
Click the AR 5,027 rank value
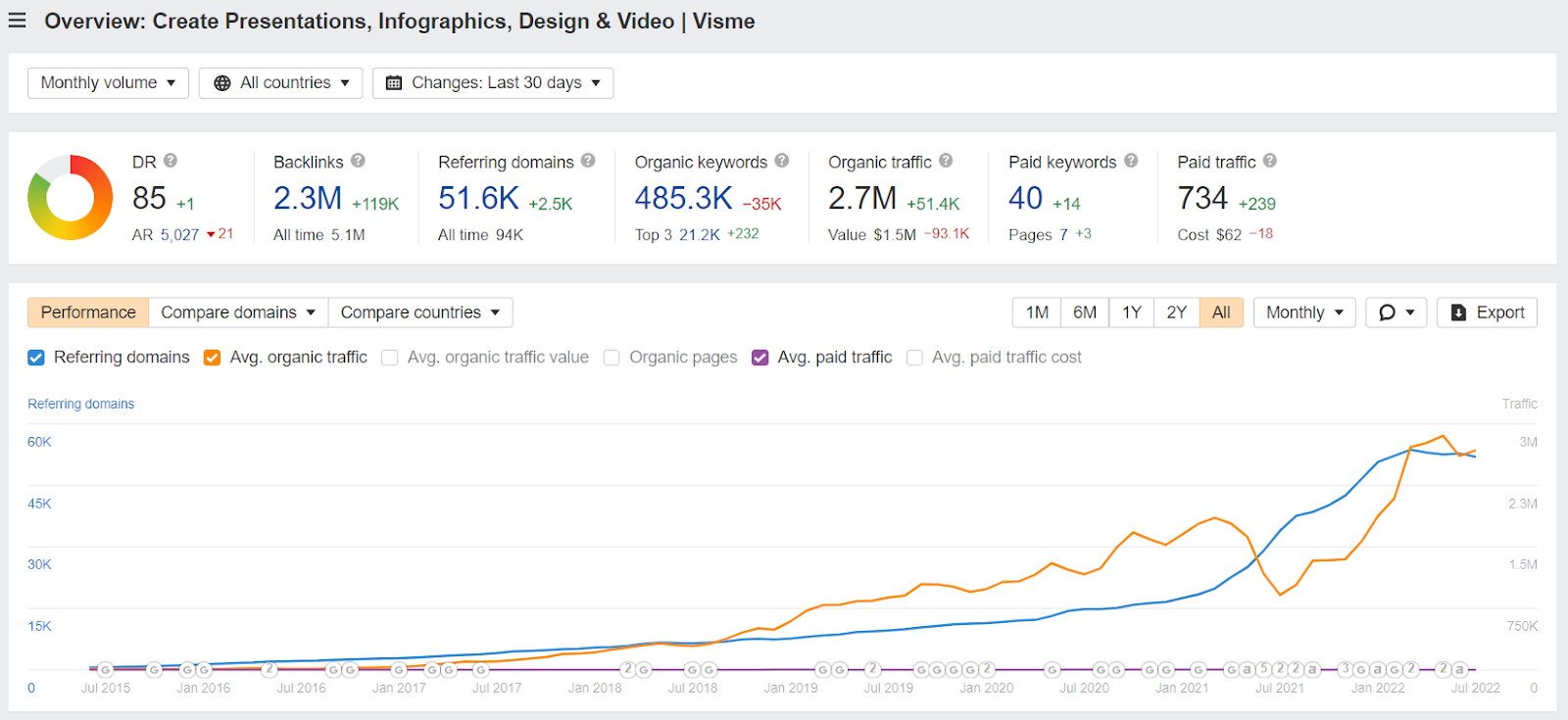coord(180,235)
